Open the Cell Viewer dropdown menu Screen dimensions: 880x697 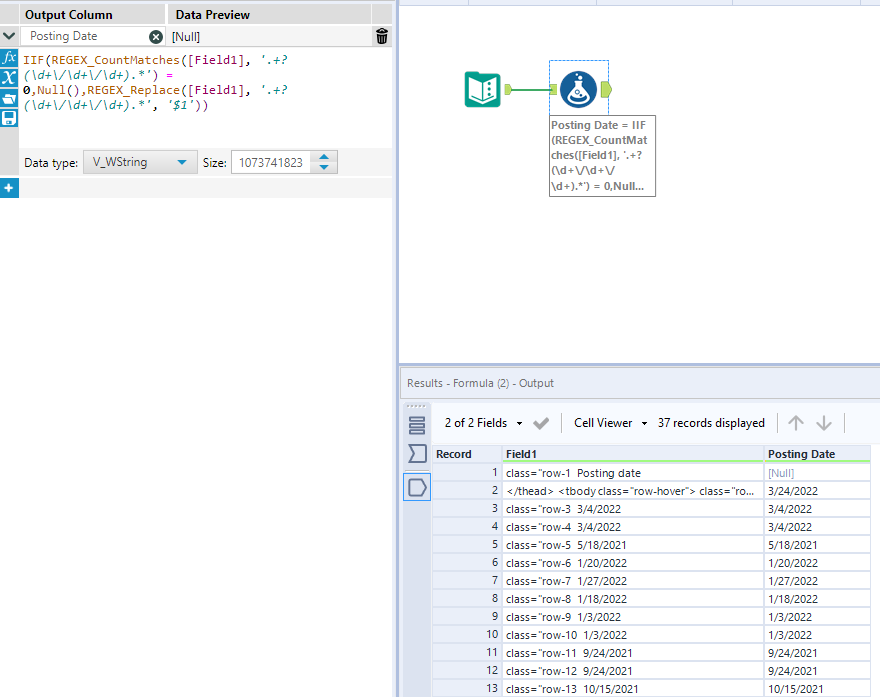(x=611, y=423)
